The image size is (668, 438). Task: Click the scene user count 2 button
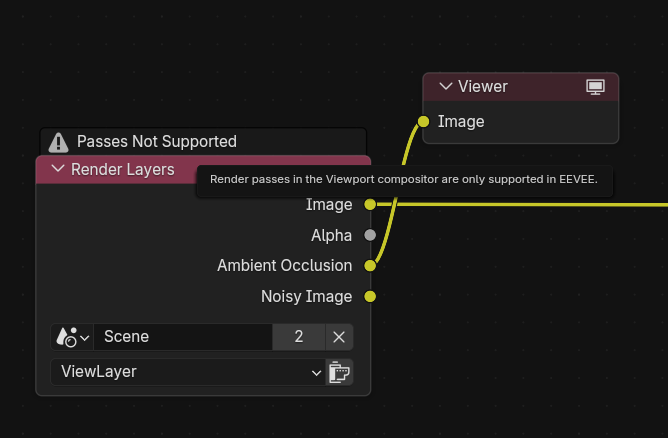(x=299, y=337)
